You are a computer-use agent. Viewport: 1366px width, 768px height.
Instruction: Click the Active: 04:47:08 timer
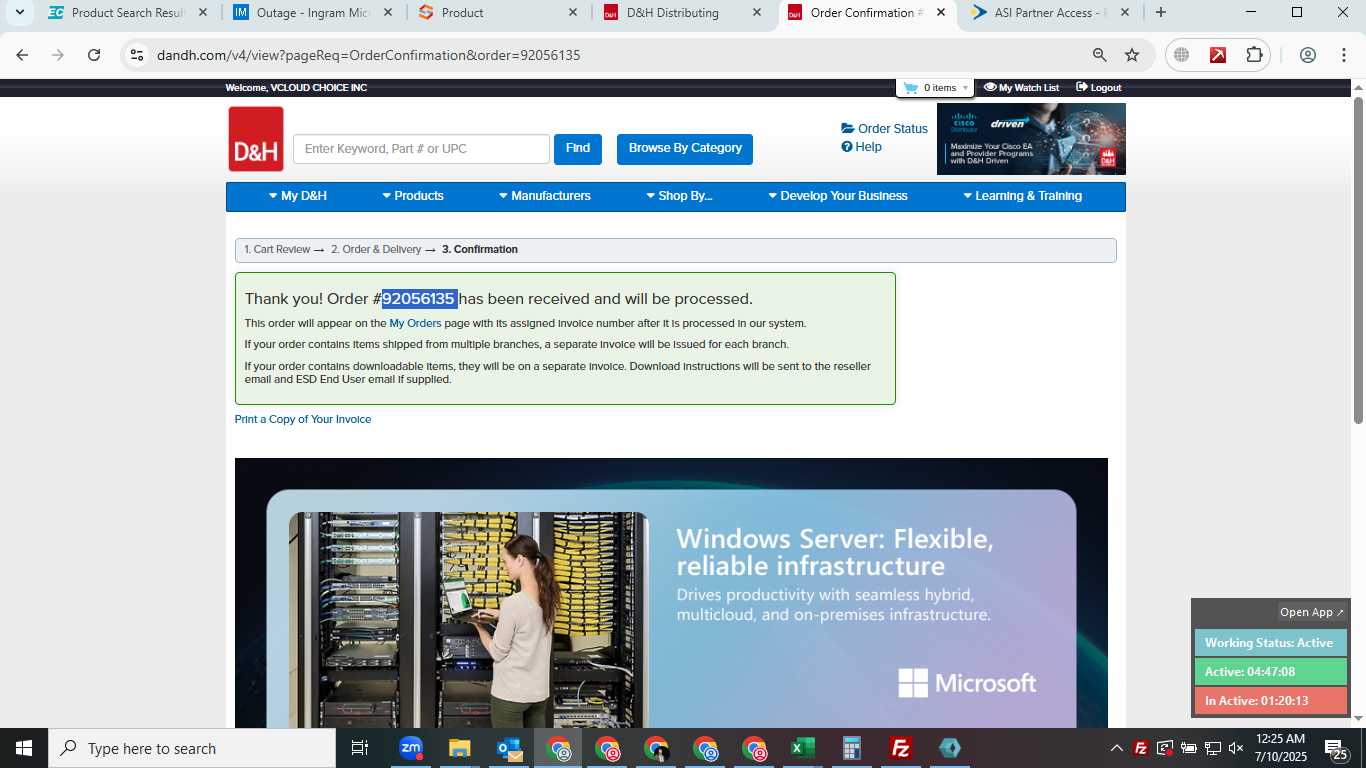[x=1271, y=672]
